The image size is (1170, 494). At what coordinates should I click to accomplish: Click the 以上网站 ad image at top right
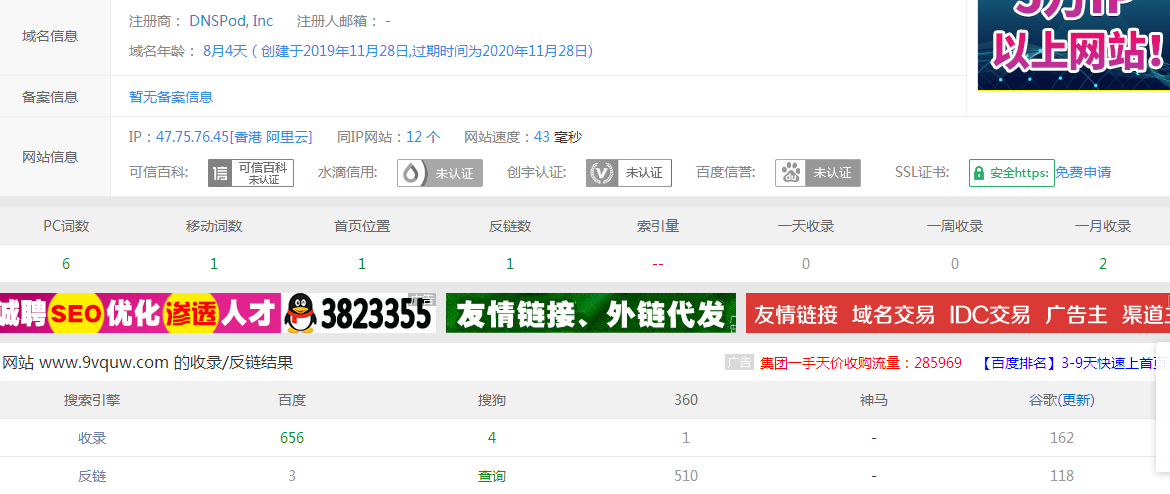click(x=1073, y=45)
